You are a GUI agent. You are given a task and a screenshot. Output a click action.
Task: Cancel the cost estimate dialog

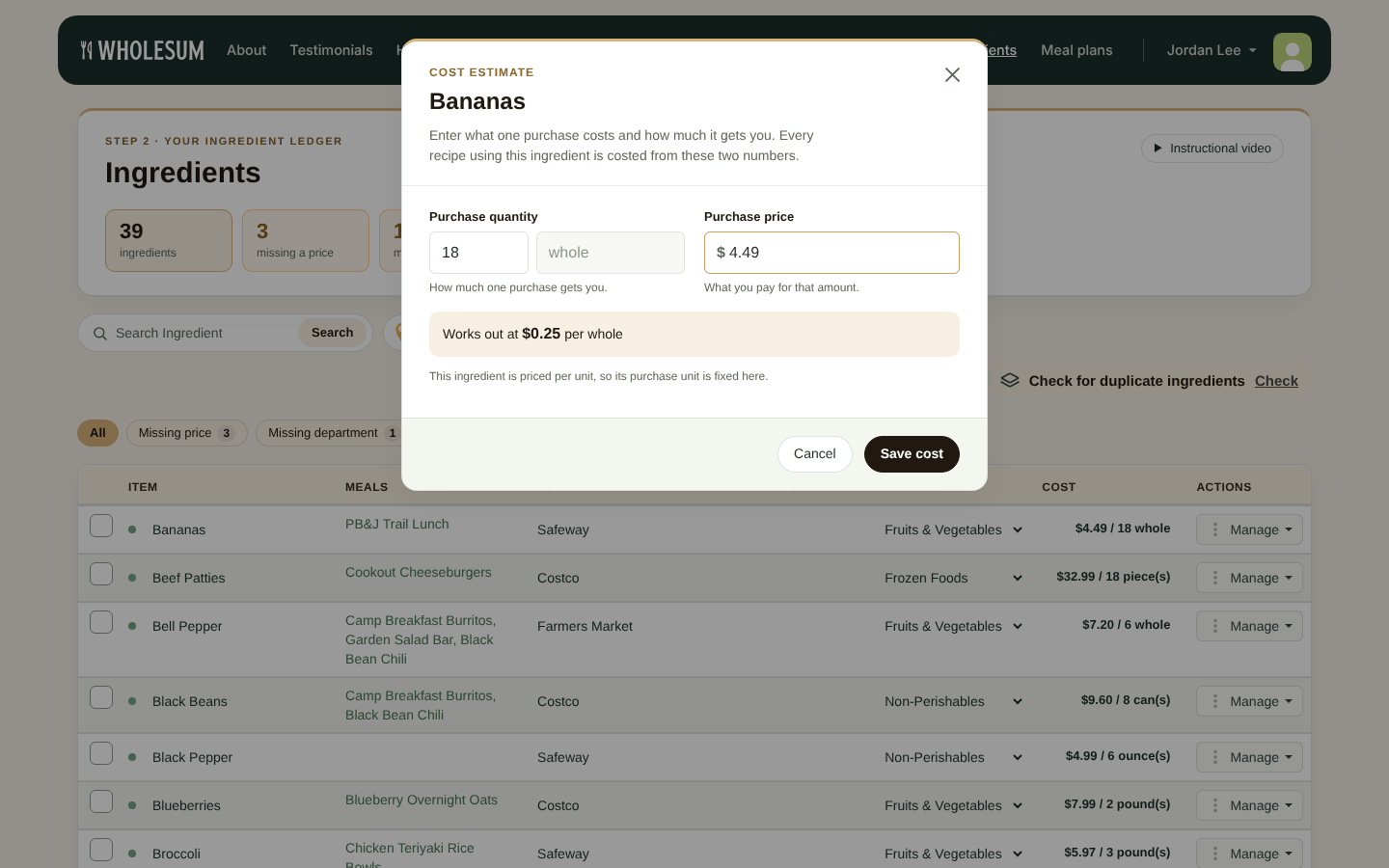point(815,454)
